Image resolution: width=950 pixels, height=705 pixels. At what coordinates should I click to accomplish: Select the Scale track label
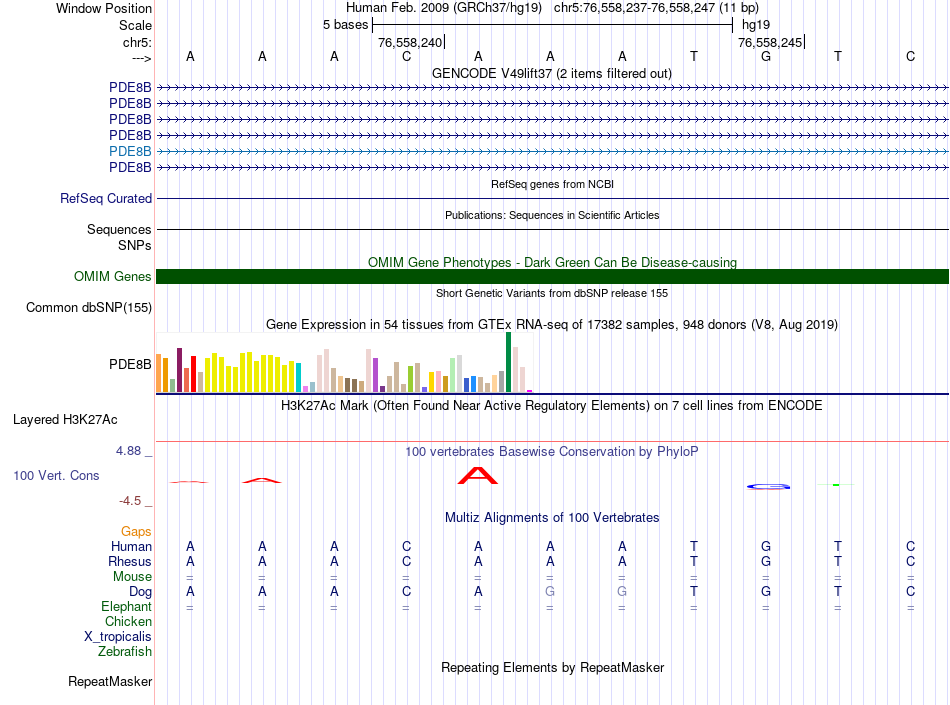tap(135, 25)
